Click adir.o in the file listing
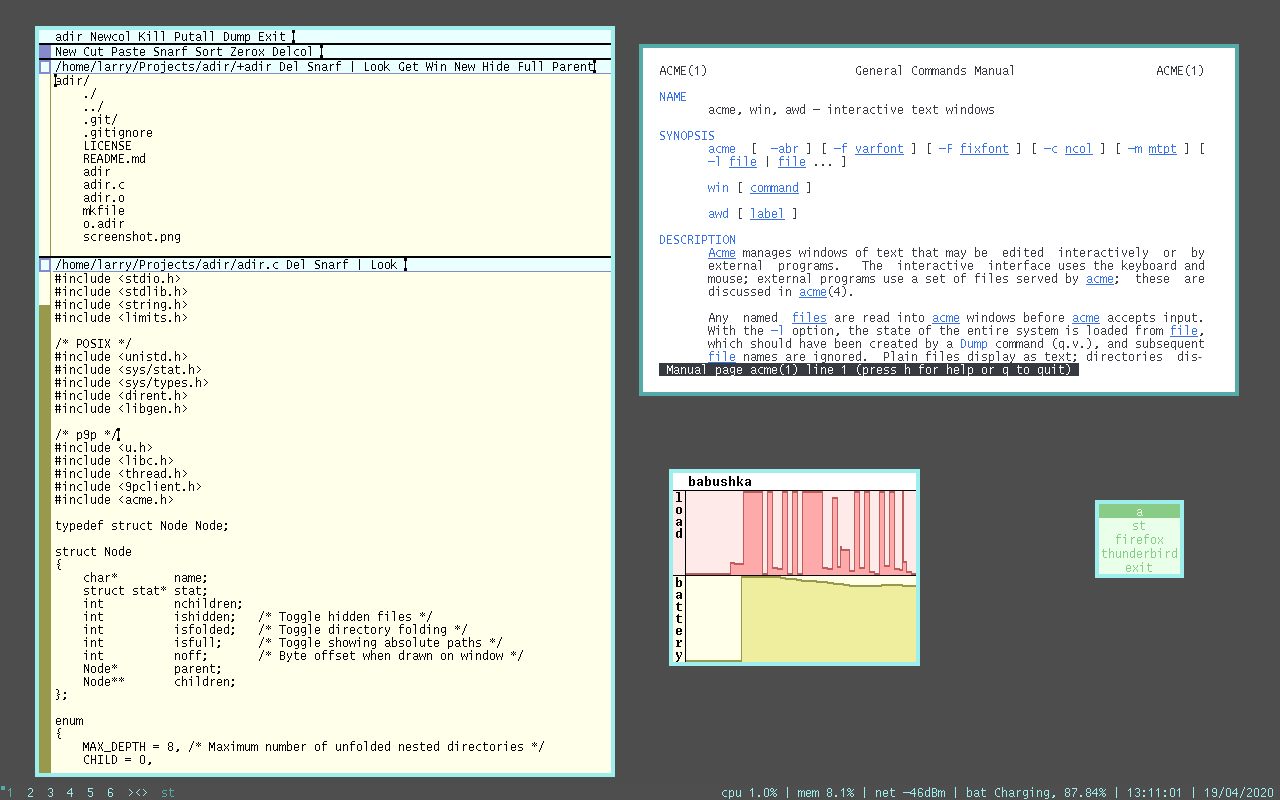This screenshot has height=800, width=1280. click(x=104, y=198)
